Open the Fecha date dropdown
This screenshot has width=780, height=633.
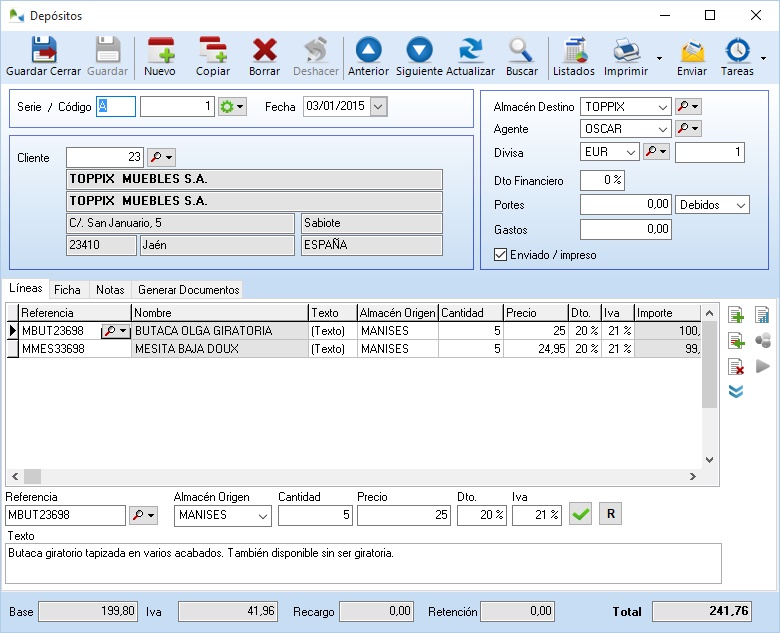[378, 106]
